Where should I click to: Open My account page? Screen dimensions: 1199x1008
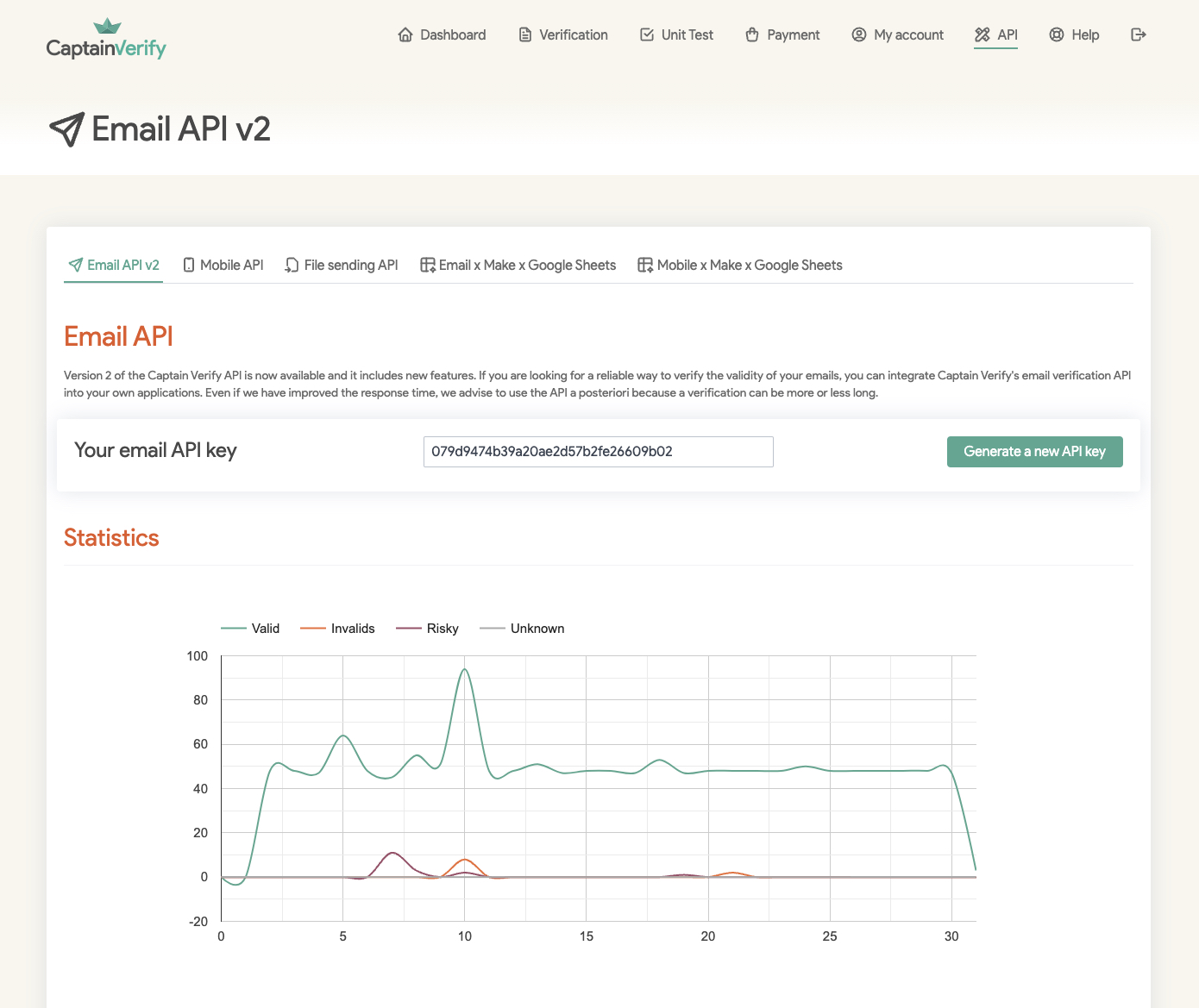pos(898,34)
